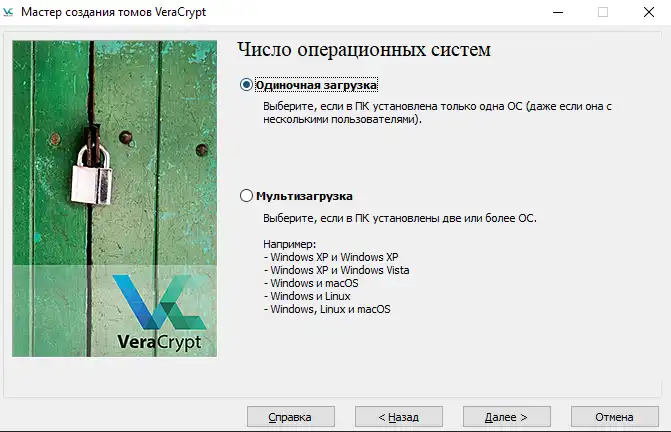671x432 pixels.
Task: Select the Одиночная загрузка radio option
Action: [246, 85]
